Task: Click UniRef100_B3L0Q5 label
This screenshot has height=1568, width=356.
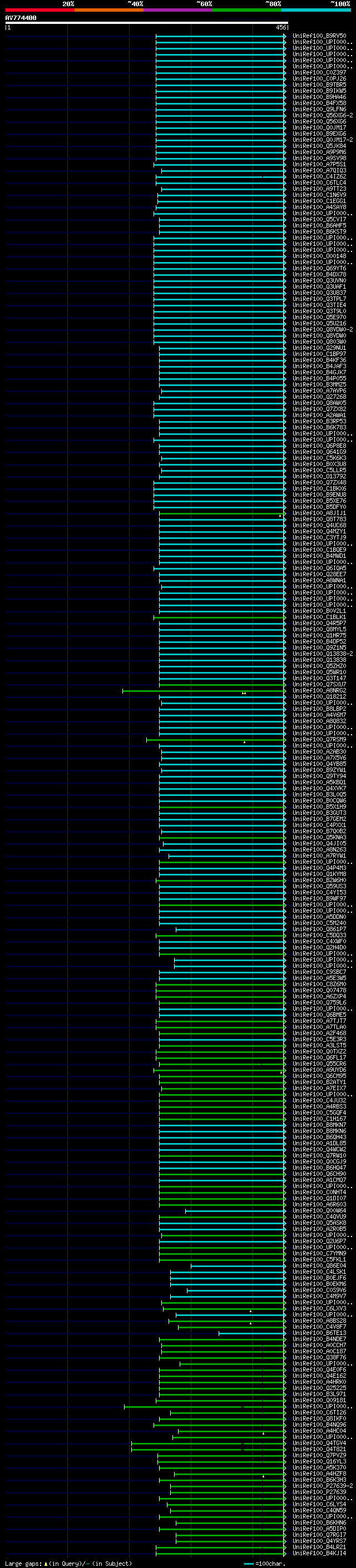Action: click(x=319, y=794)
